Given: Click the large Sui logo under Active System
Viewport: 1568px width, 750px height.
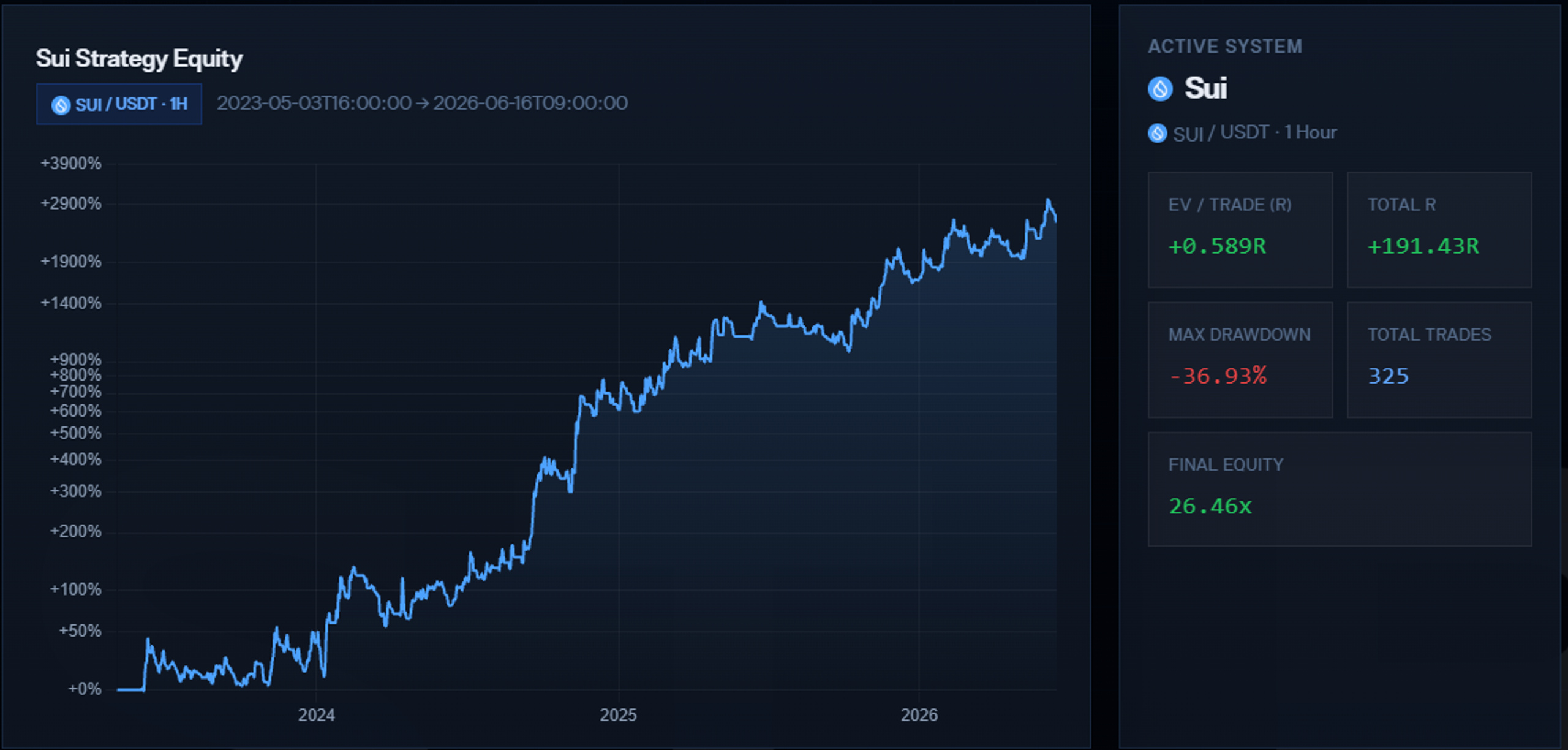Looking at the screenshot, I should coord(1159,89).
